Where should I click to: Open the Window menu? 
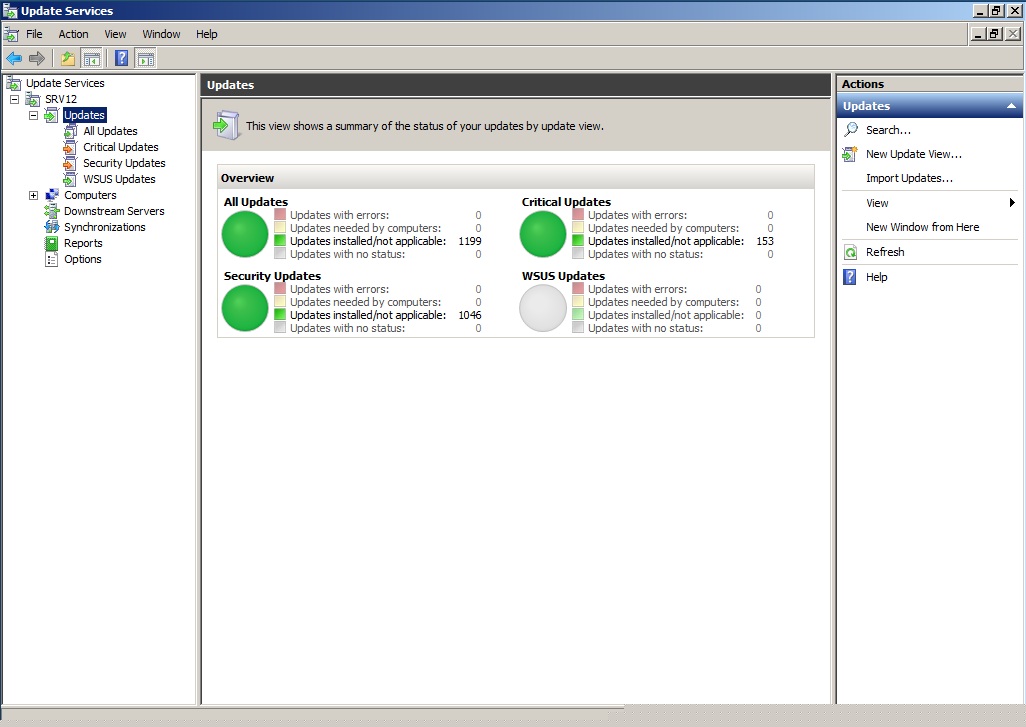pos(161,34)
